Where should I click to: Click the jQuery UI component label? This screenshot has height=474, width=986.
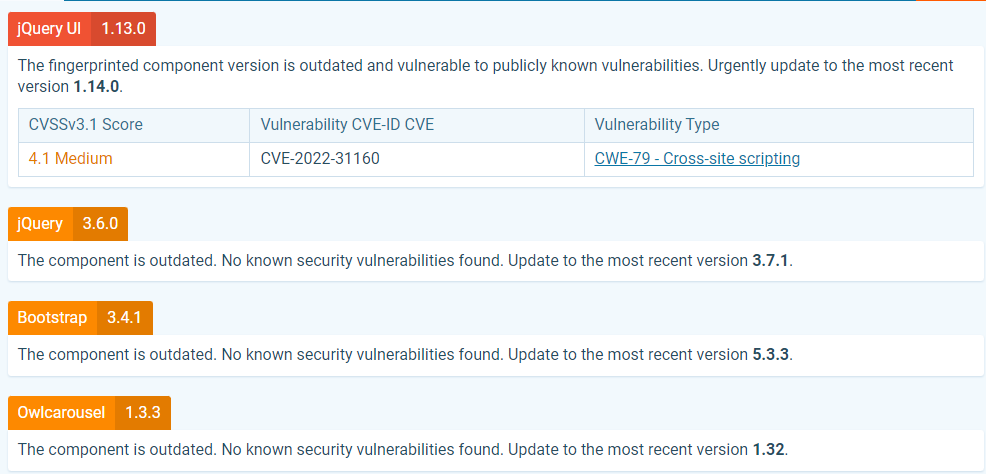[49, 29]
